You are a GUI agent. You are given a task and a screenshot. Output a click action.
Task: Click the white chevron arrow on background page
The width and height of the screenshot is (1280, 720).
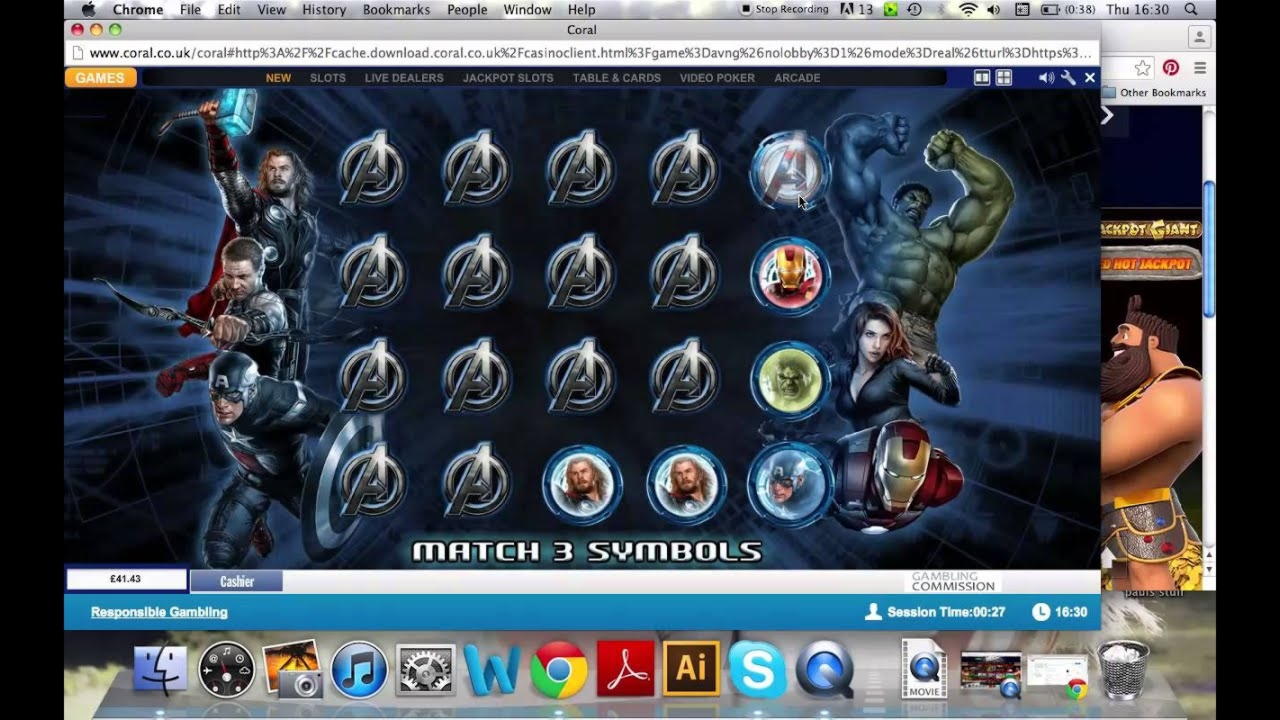coord(1108,115)
